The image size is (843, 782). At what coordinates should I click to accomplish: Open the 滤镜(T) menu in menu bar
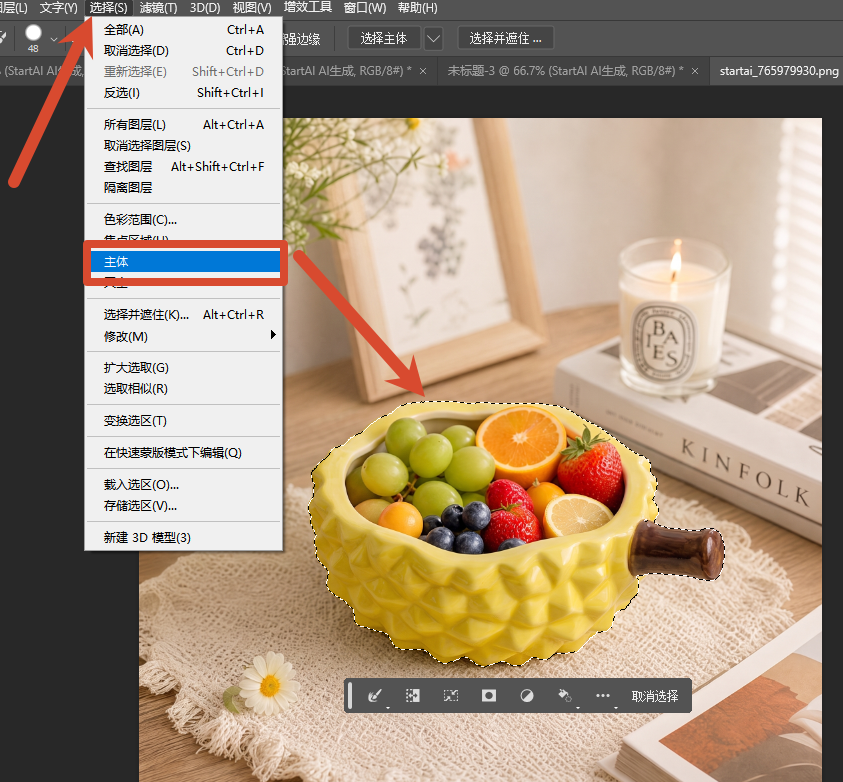pos(158,8)
